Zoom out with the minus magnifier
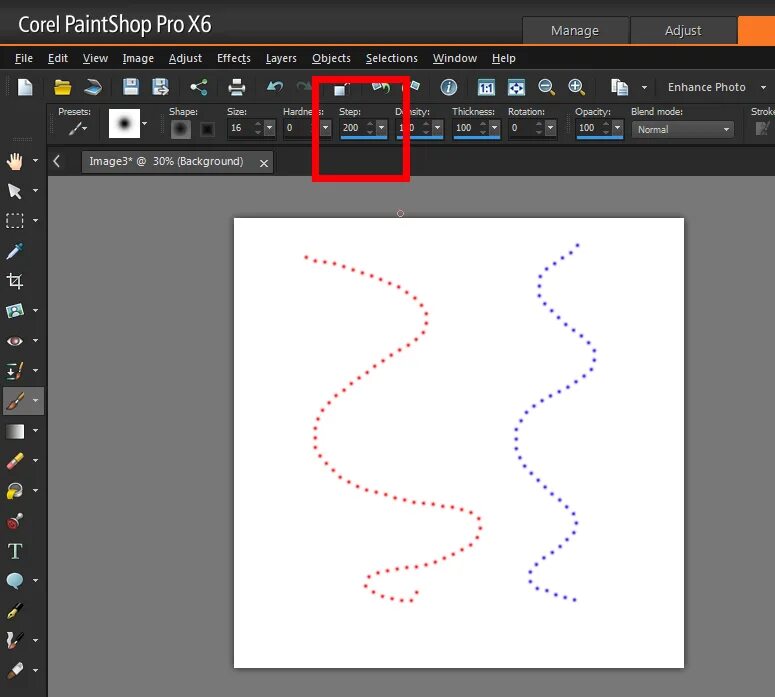The height and width of the screenshot is (697, 775). coord(546,87)
